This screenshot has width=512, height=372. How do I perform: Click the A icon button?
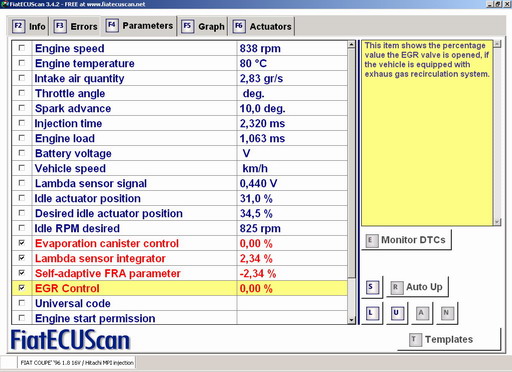pyautogui.click(x=422, y=313)
